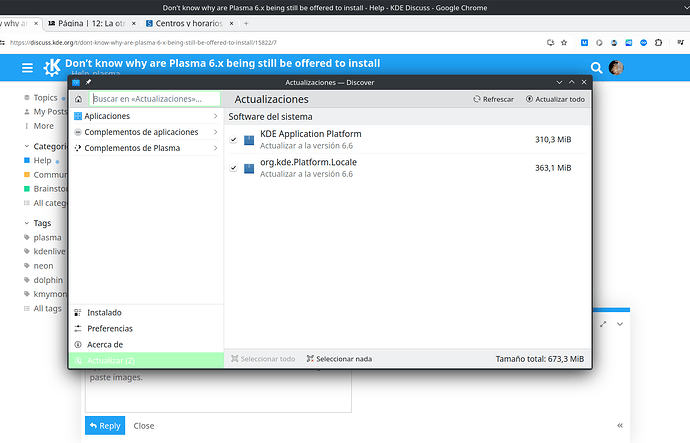Open Complementos de Plasma category

pyautogui.click(x=146, y=148)
